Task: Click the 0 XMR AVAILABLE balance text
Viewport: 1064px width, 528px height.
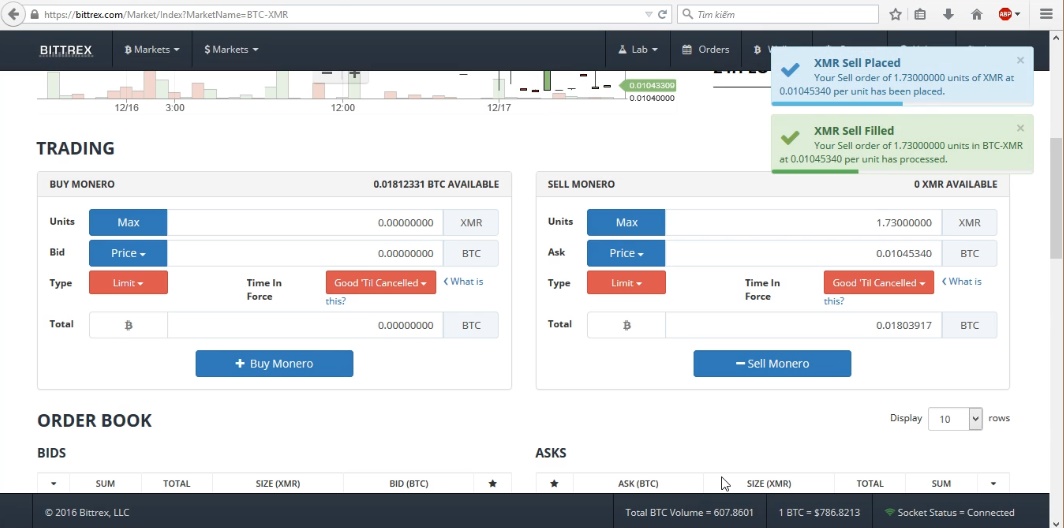Action: [x=955, y=184]
